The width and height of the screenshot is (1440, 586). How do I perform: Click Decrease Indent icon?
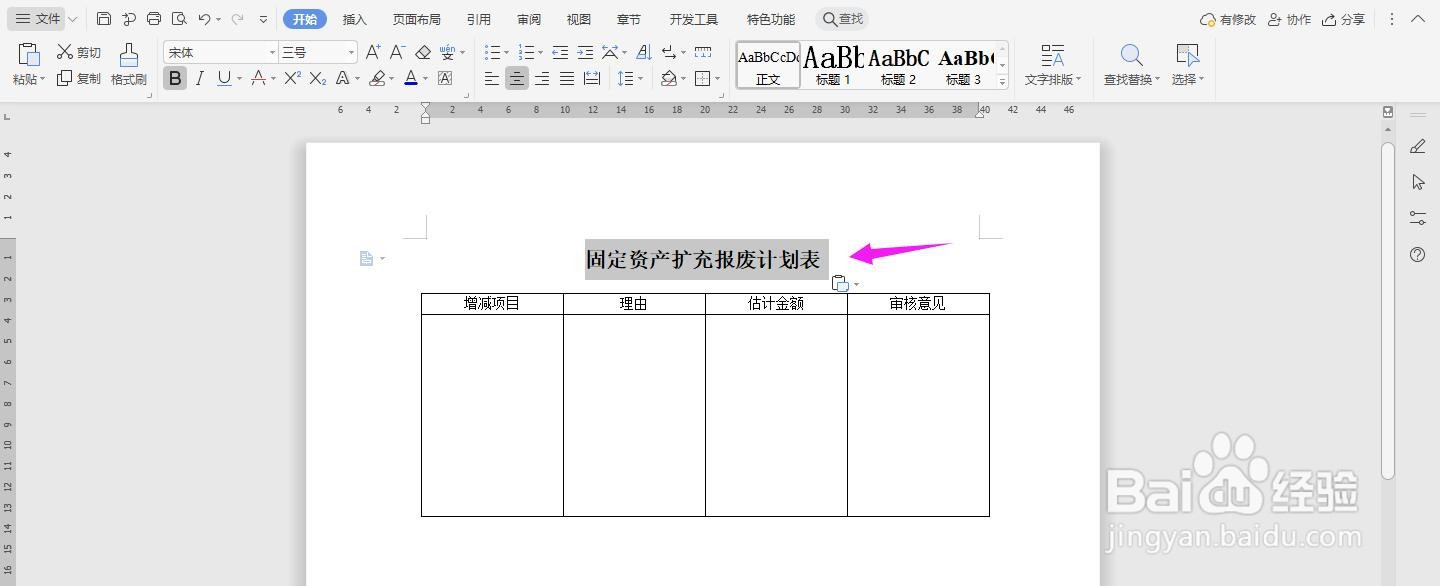(560, 52)
